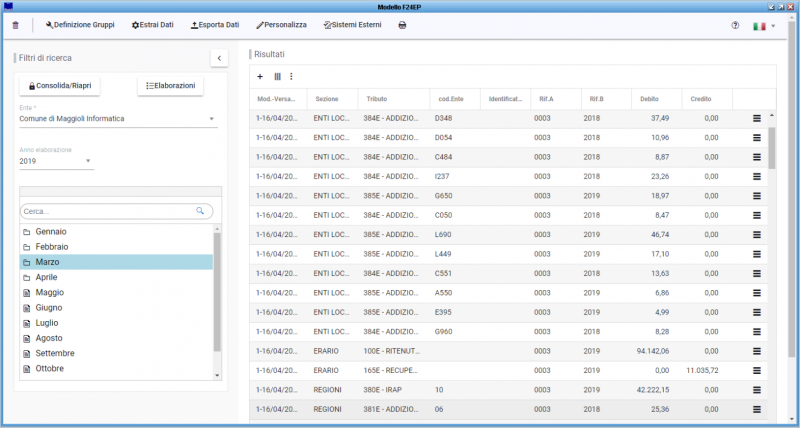Open row menu for D348 entry
Viewport: 800px width, 428px height.
tap(757, 118)
